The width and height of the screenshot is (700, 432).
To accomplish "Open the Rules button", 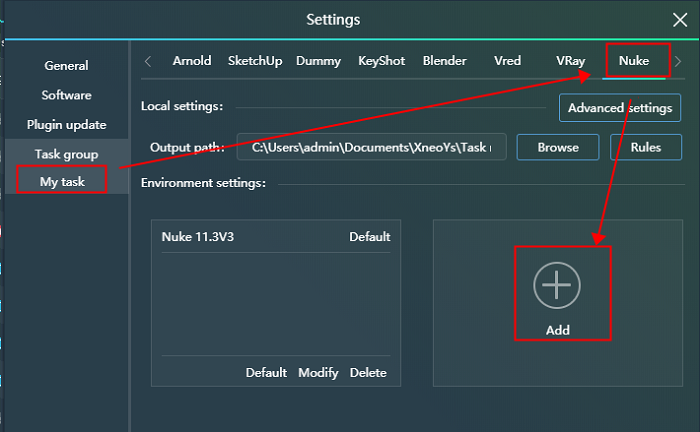I will pyautogui.click(x=645, y=147).
